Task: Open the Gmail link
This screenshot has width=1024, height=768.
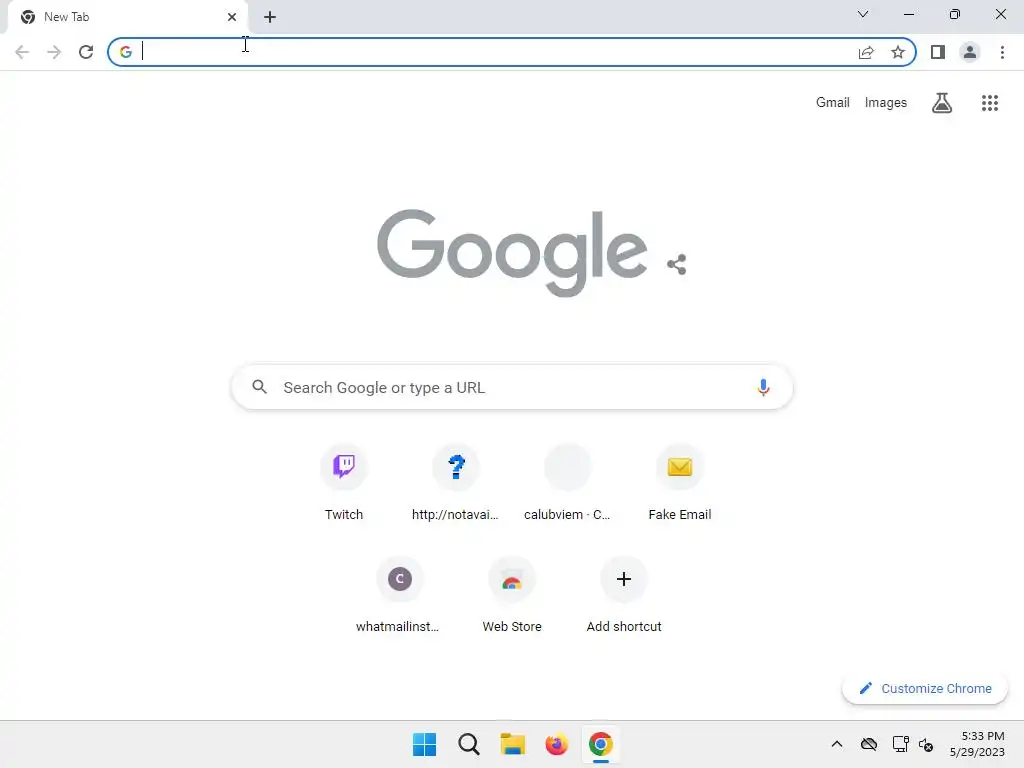Action: (x=833, y=103)
